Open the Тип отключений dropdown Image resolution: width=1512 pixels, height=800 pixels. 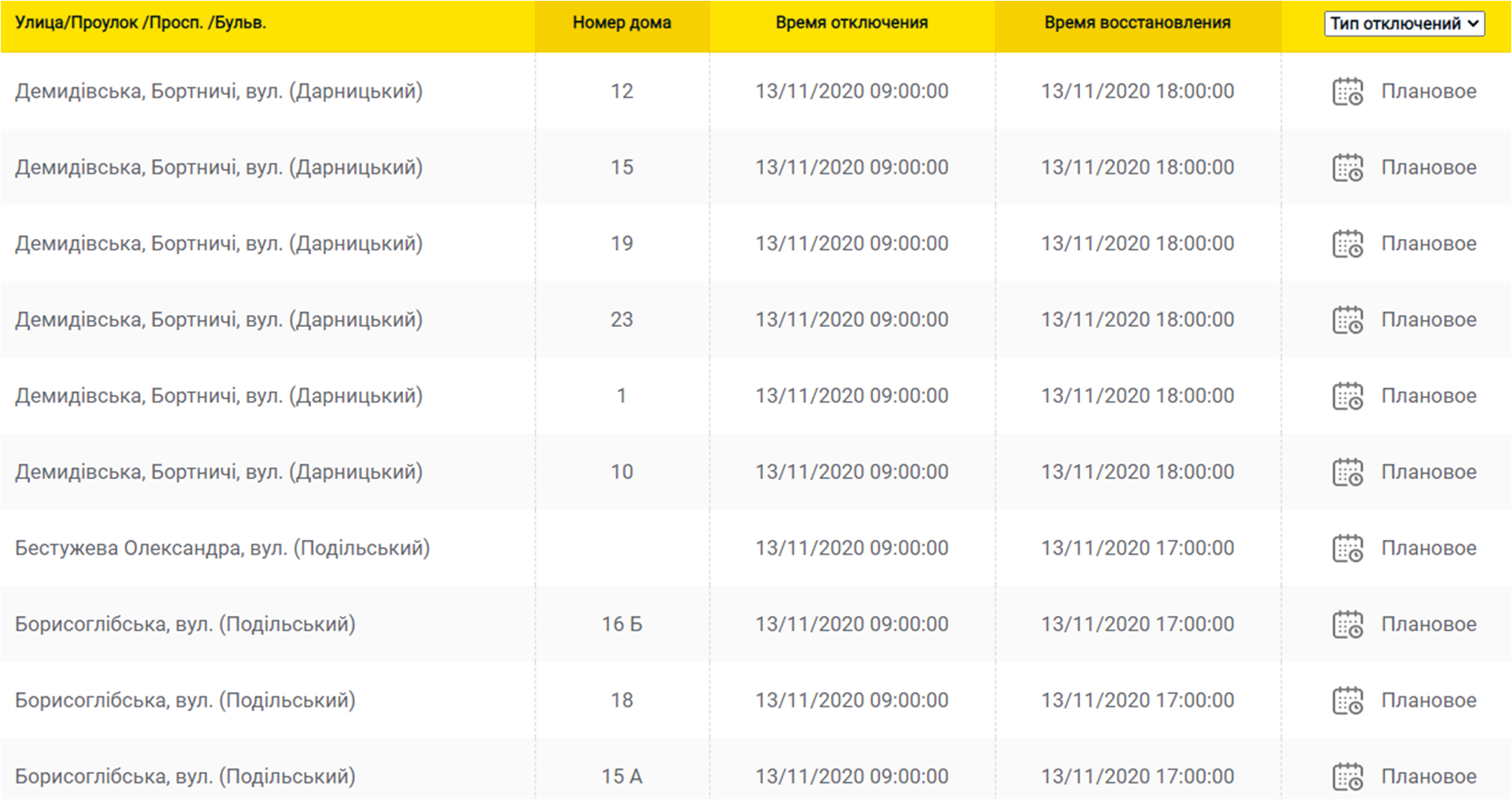tap(1404, 24)
